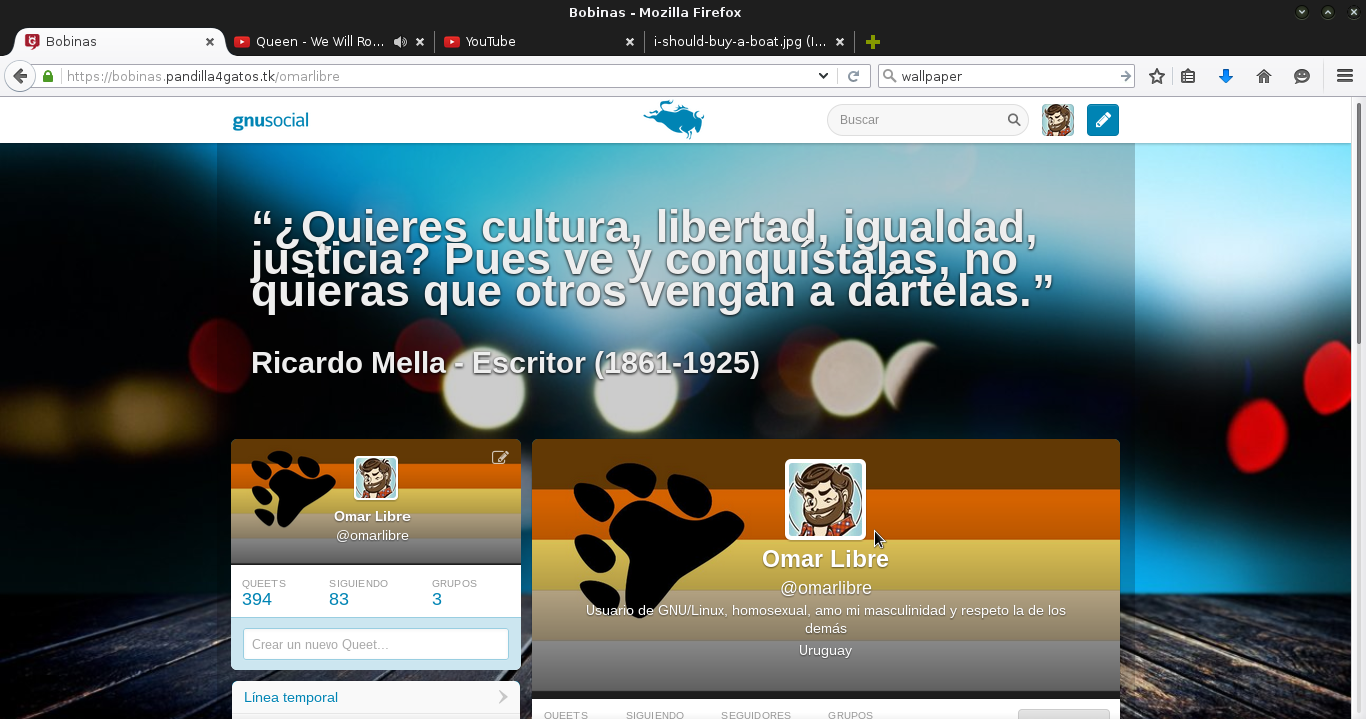Close the Bobinas tab
1366x719 pixels.
point(210,42)
